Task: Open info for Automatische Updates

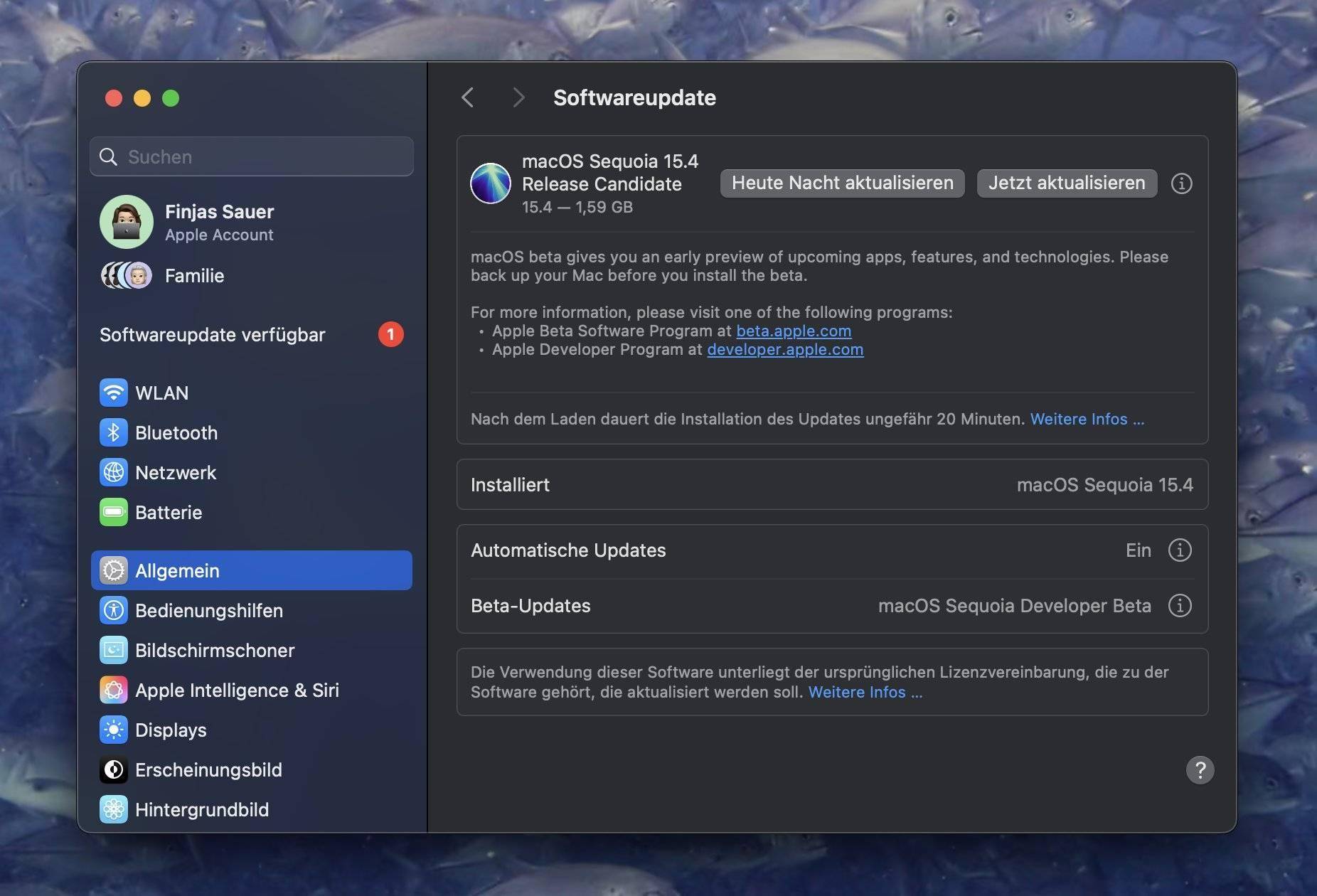Action: (1180, 550)
